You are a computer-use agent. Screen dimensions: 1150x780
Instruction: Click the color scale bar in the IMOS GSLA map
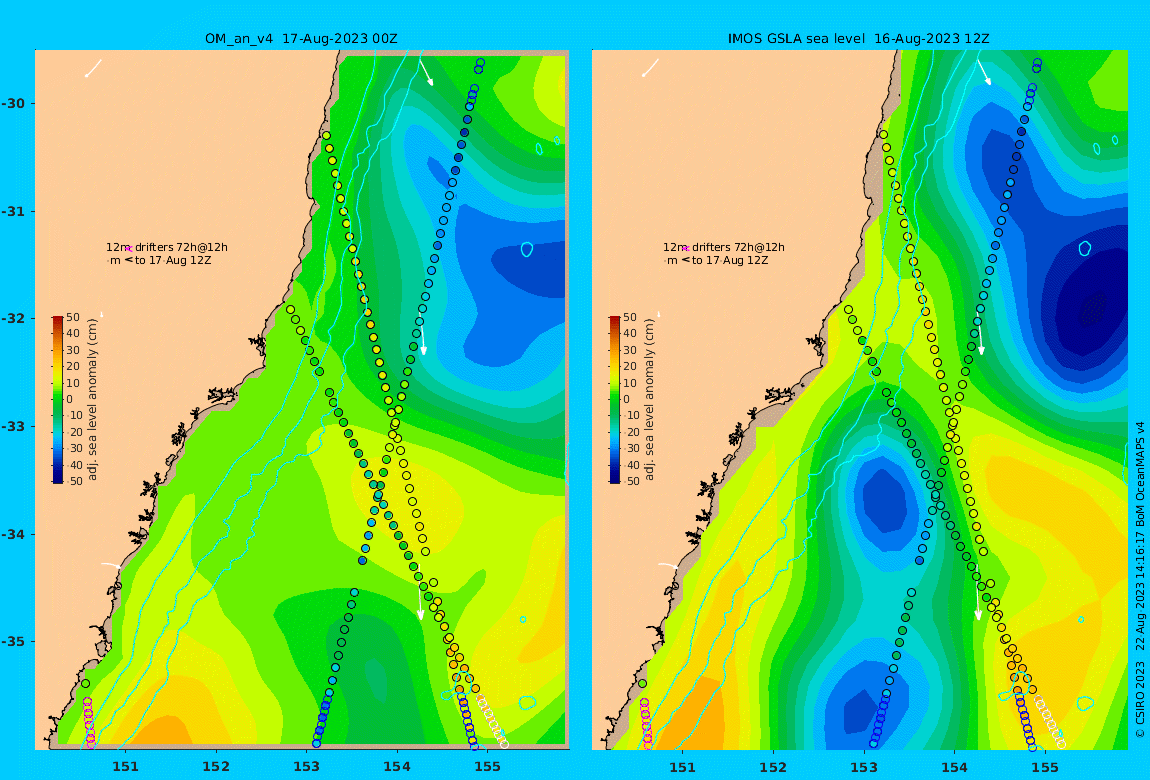(615, 400)
